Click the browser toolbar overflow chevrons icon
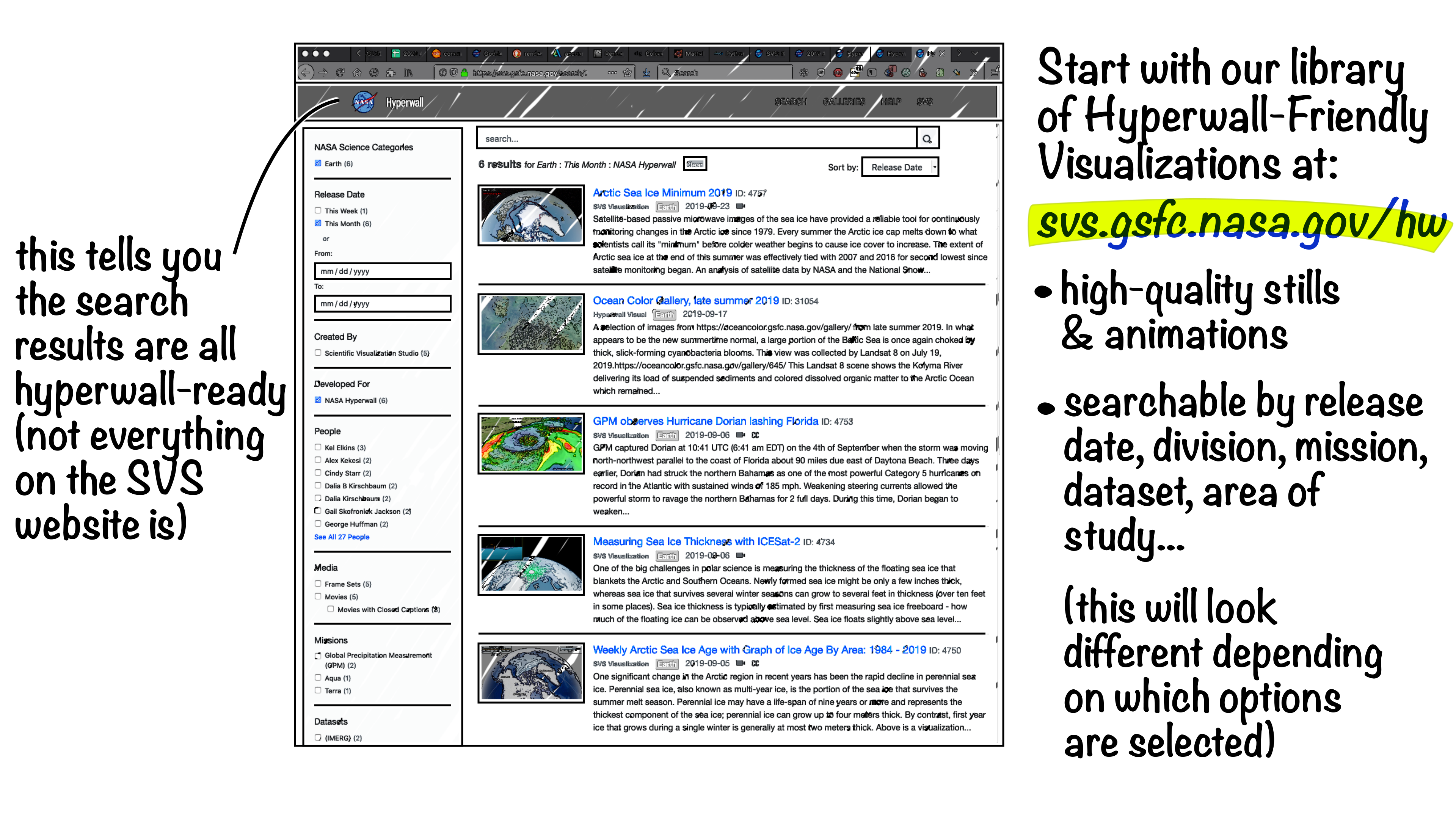 click(x=973, y=72)
